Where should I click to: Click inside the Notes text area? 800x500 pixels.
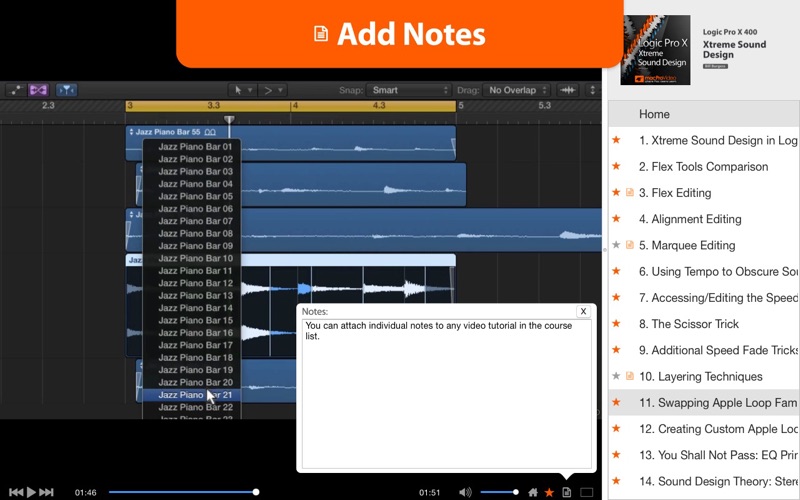click(446, 393)
